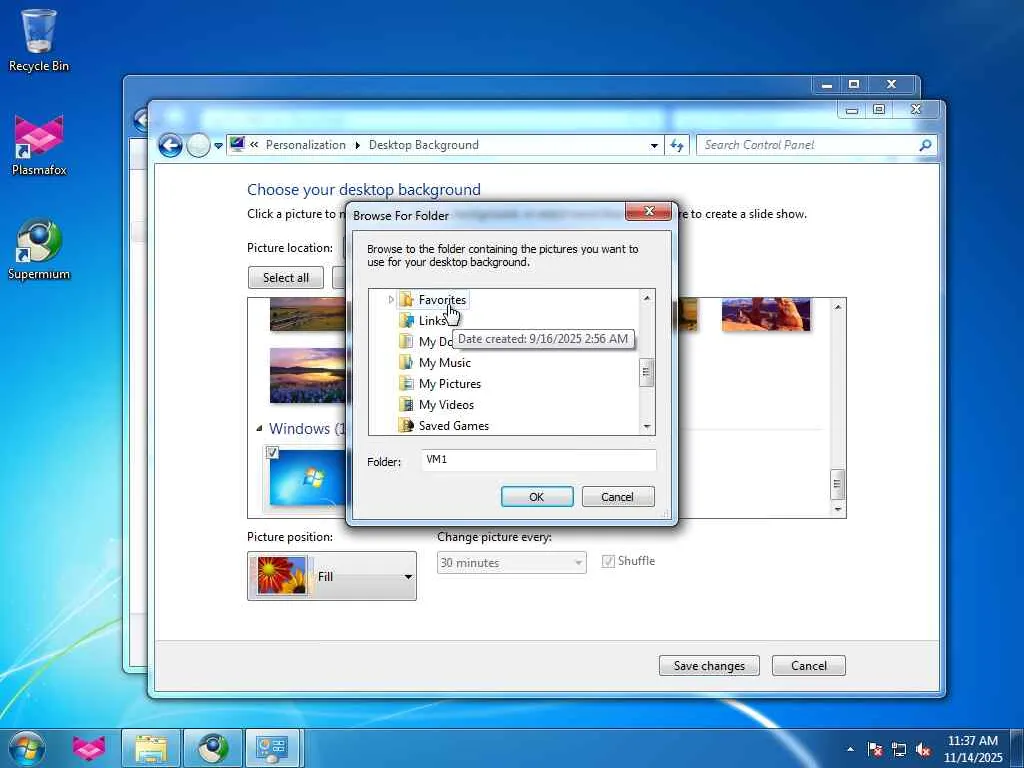Open Windows Explorer from the taskbar
This screenshot has width=1024, height=768.
tap(151, 748)
